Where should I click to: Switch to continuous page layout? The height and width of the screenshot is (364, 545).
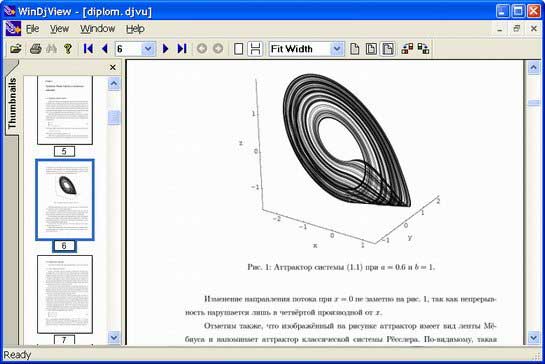click(255, 49)
